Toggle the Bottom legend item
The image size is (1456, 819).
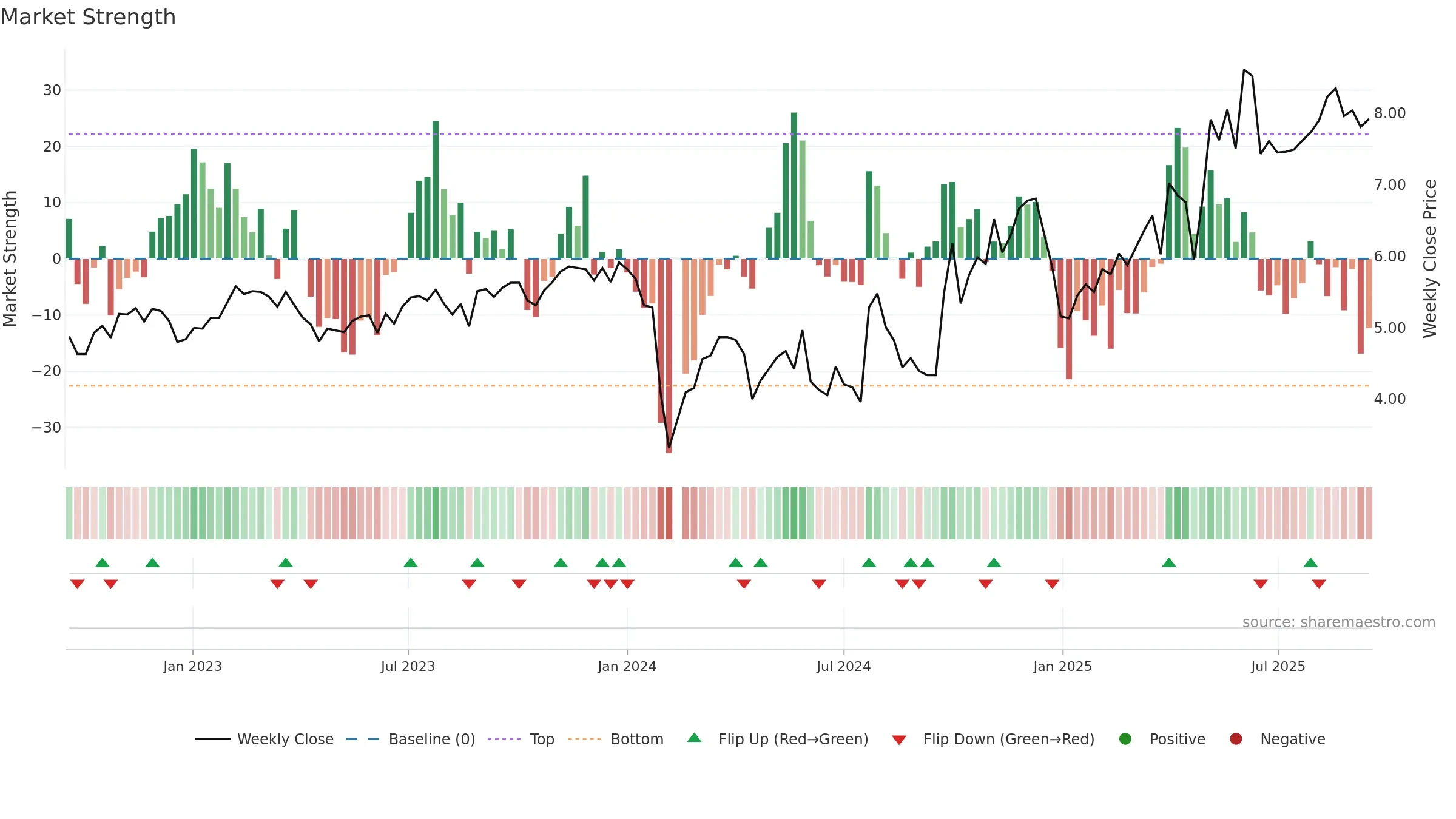(616, 739)
